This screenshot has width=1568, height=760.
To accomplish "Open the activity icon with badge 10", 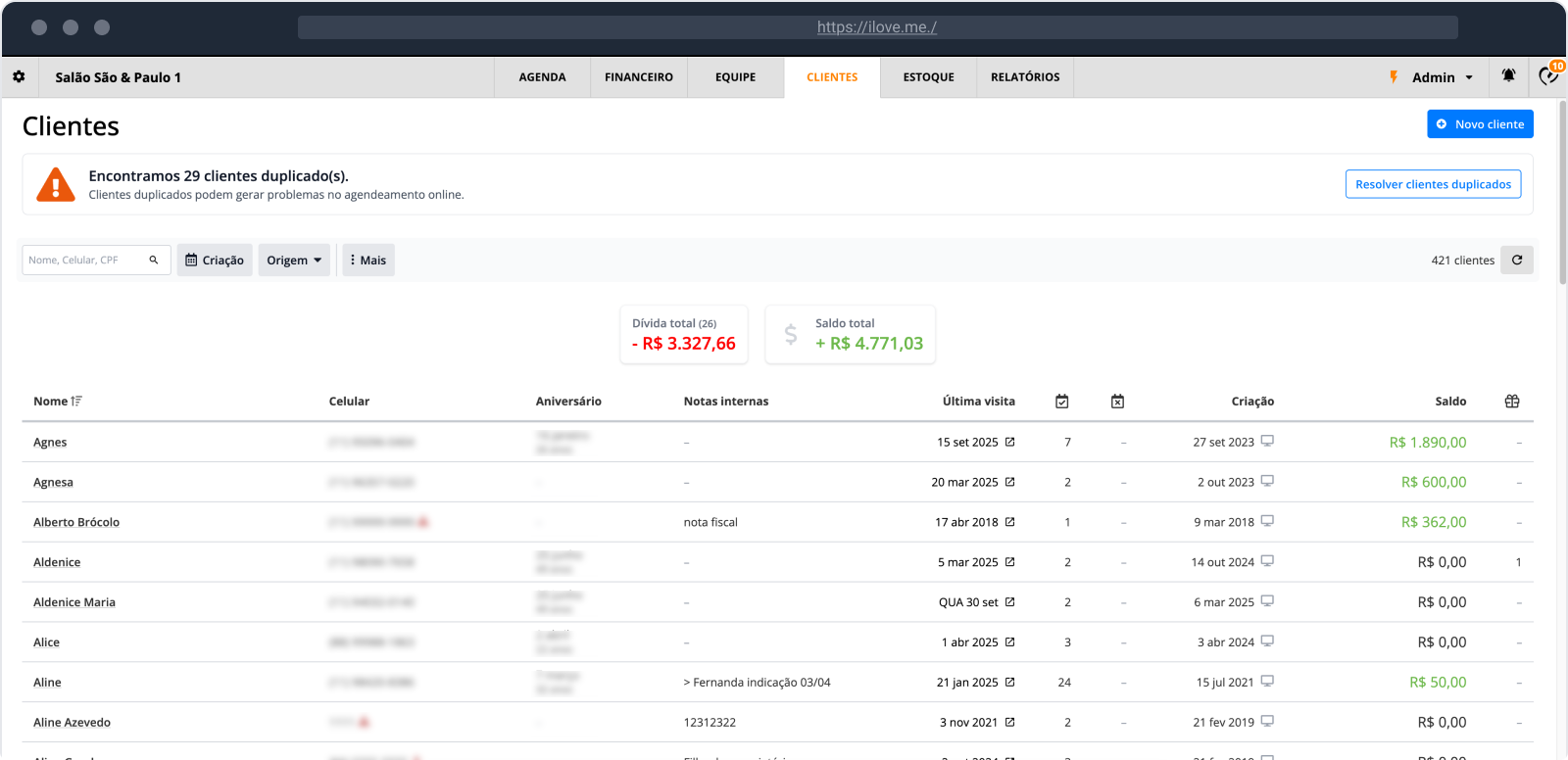I will coord(1548,75).
